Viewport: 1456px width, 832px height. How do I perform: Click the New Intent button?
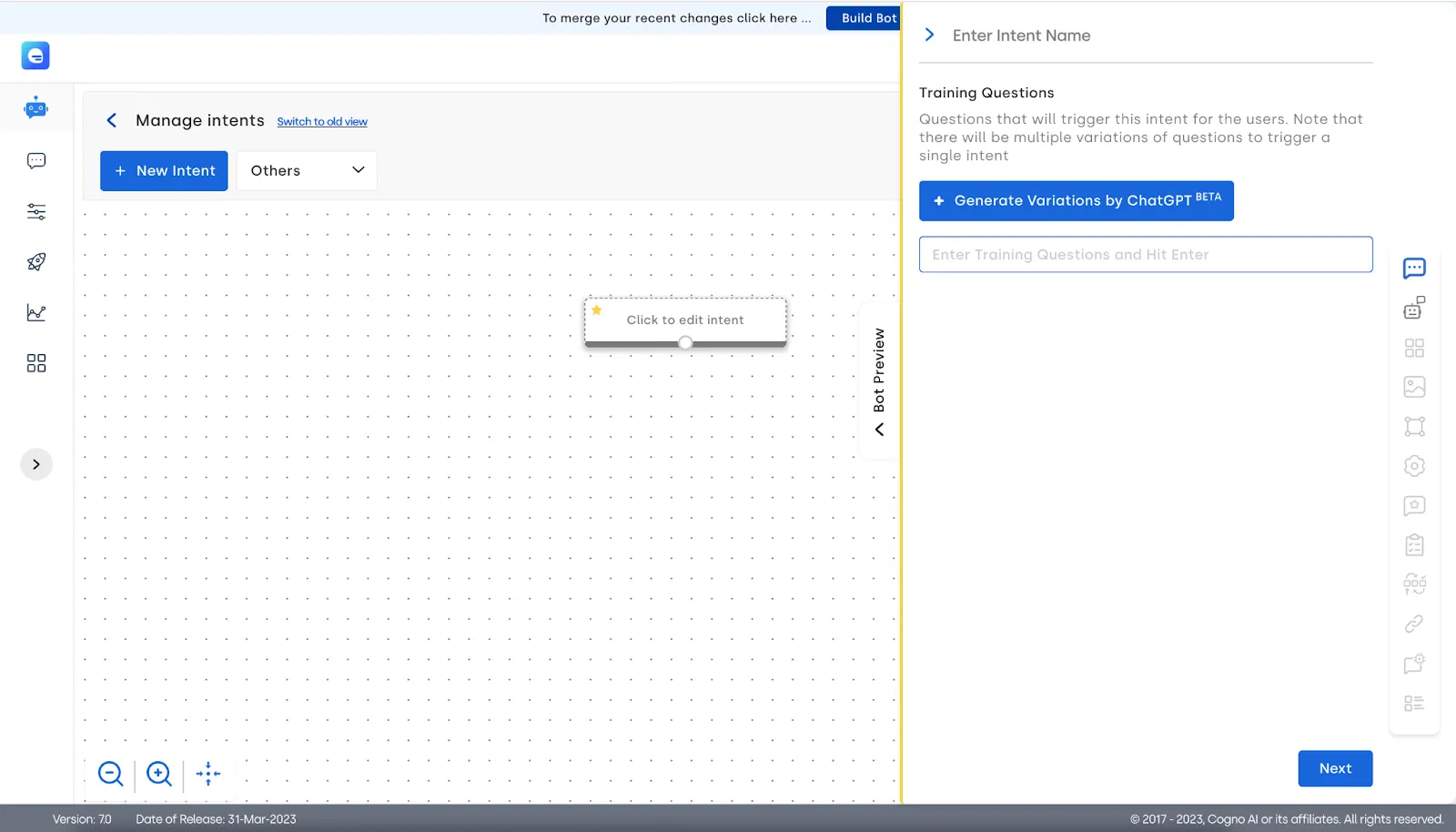164,171
